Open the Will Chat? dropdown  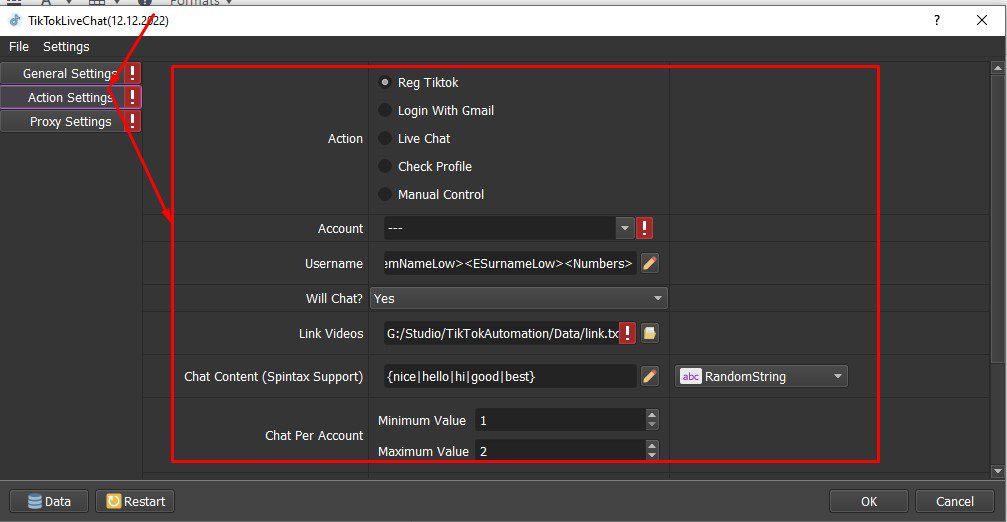click(x=519, y=299)
